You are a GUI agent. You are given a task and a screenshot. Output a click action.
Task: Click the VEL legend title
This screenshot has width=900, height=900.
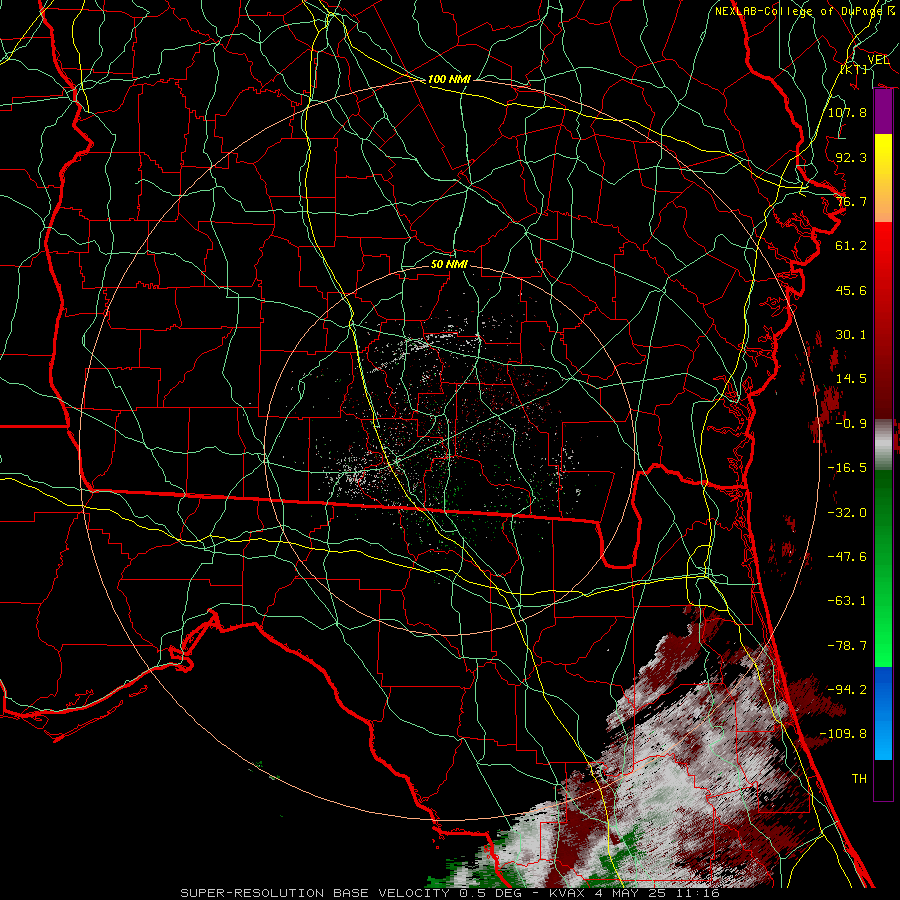(878, 60)
